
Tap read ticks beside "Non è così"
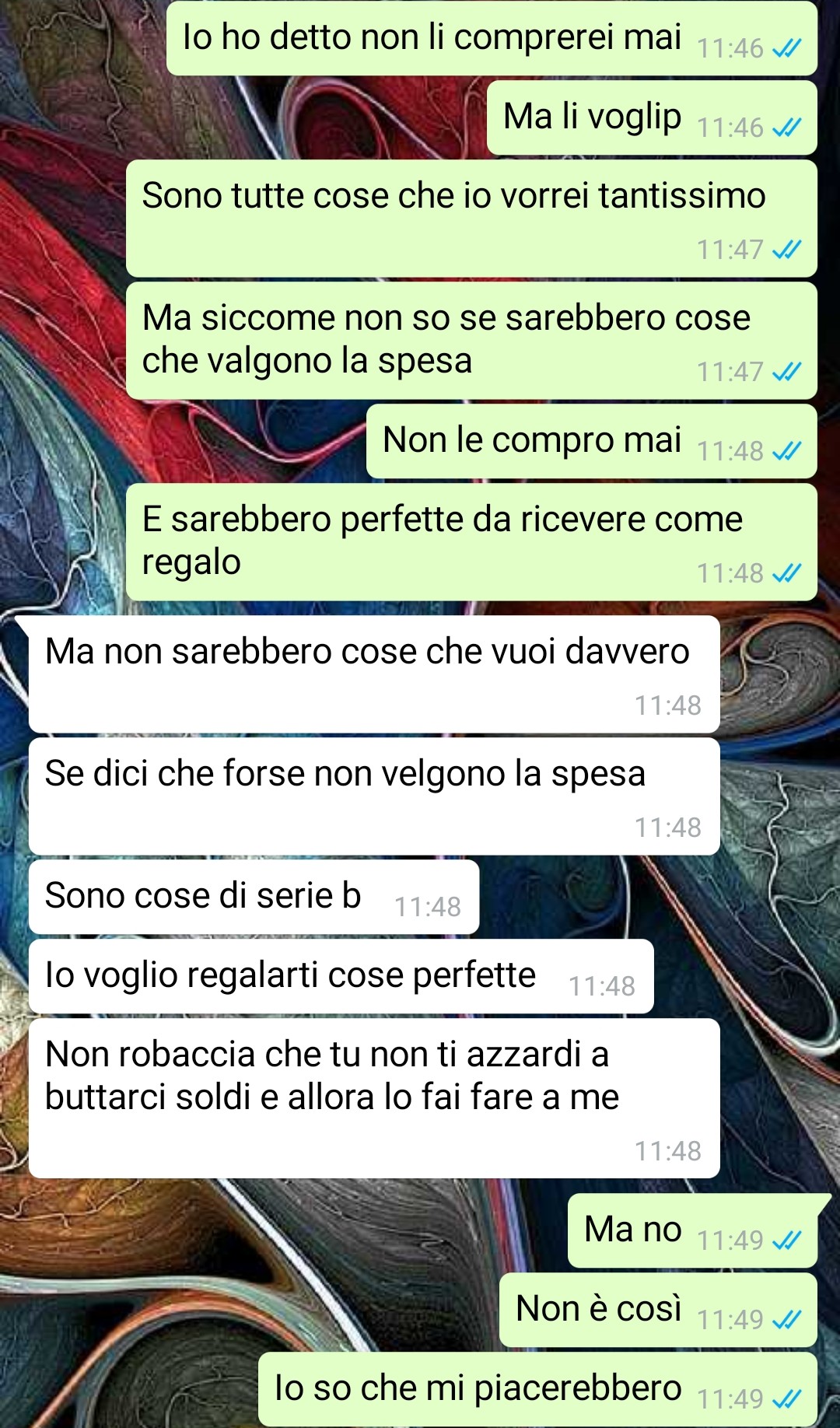(786, 1320)
